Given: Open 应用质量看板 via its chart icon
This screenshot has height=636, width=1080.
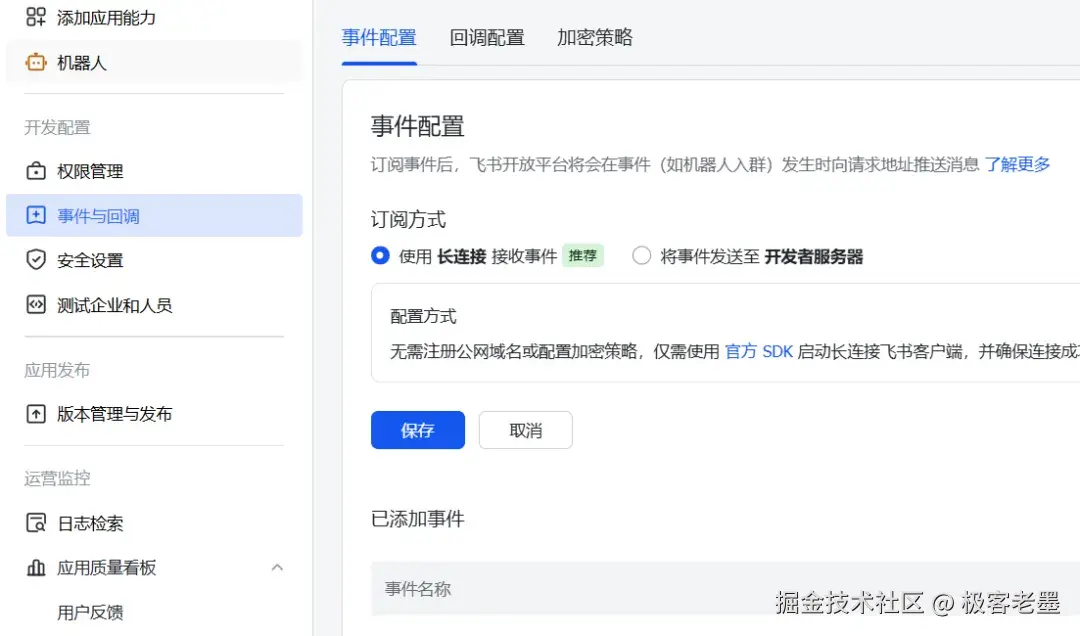Looking at the screenshot, I should coord(34,567).
